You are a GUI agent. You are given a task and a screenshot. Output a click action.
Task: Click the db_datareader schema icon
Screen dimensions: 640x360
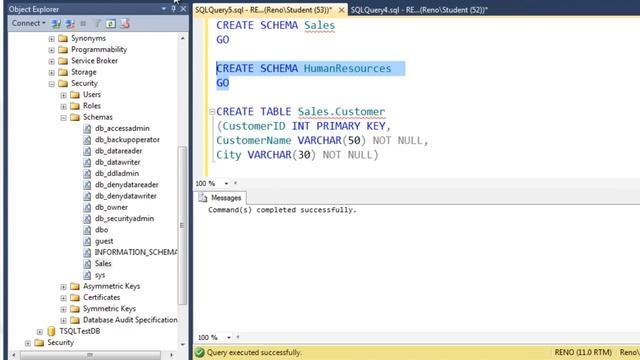click(x=87, y=151)
